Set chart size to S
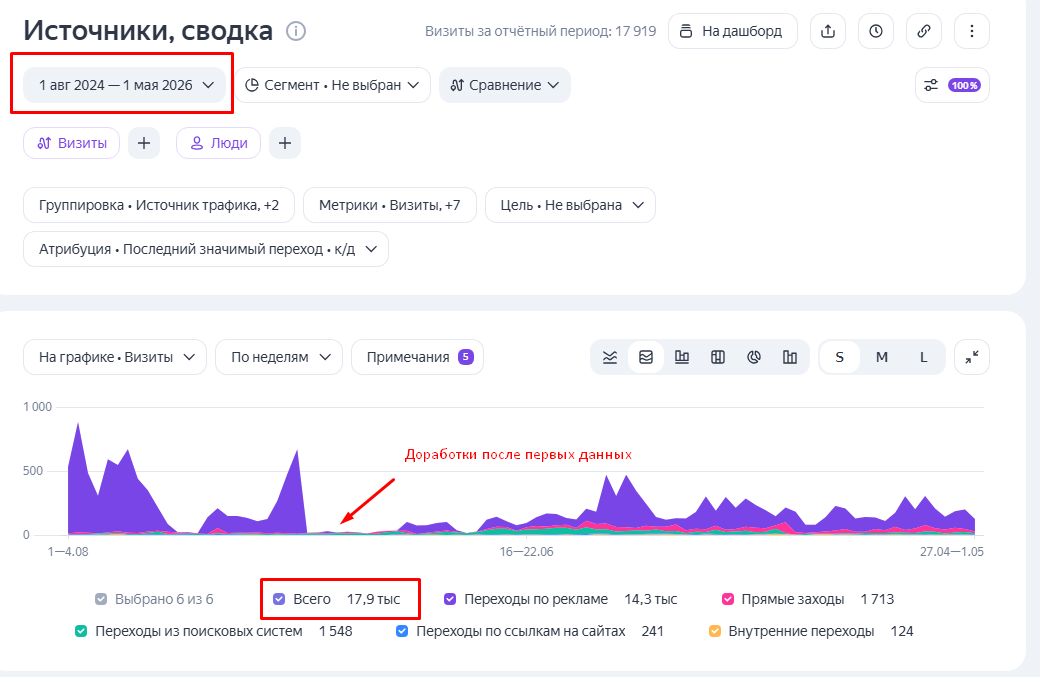Image resolution: width=1040 pixels, height=677 pixels. pos(840,357)
